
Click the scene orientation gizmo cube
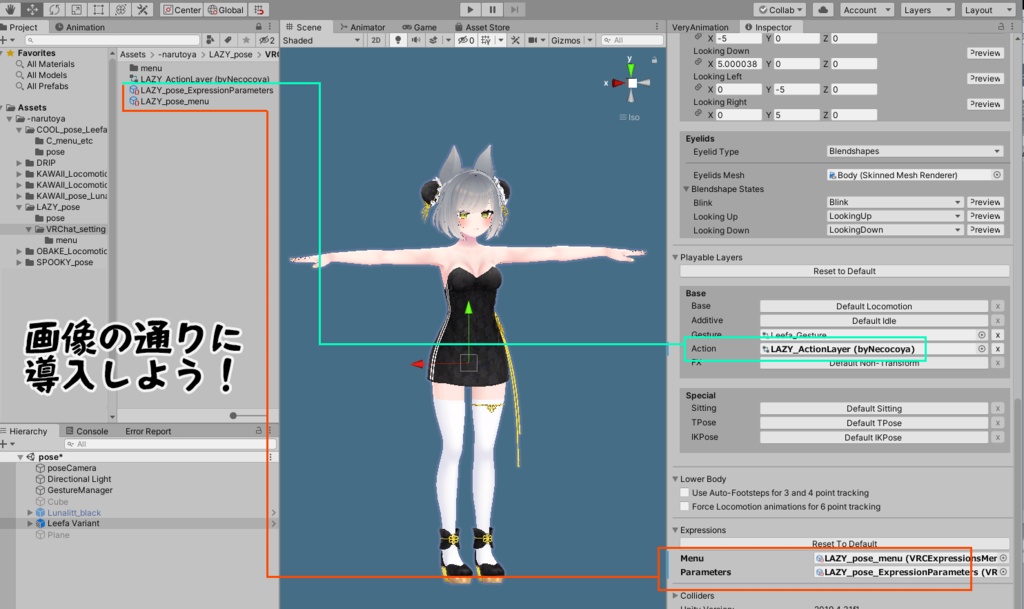(632, 83)
